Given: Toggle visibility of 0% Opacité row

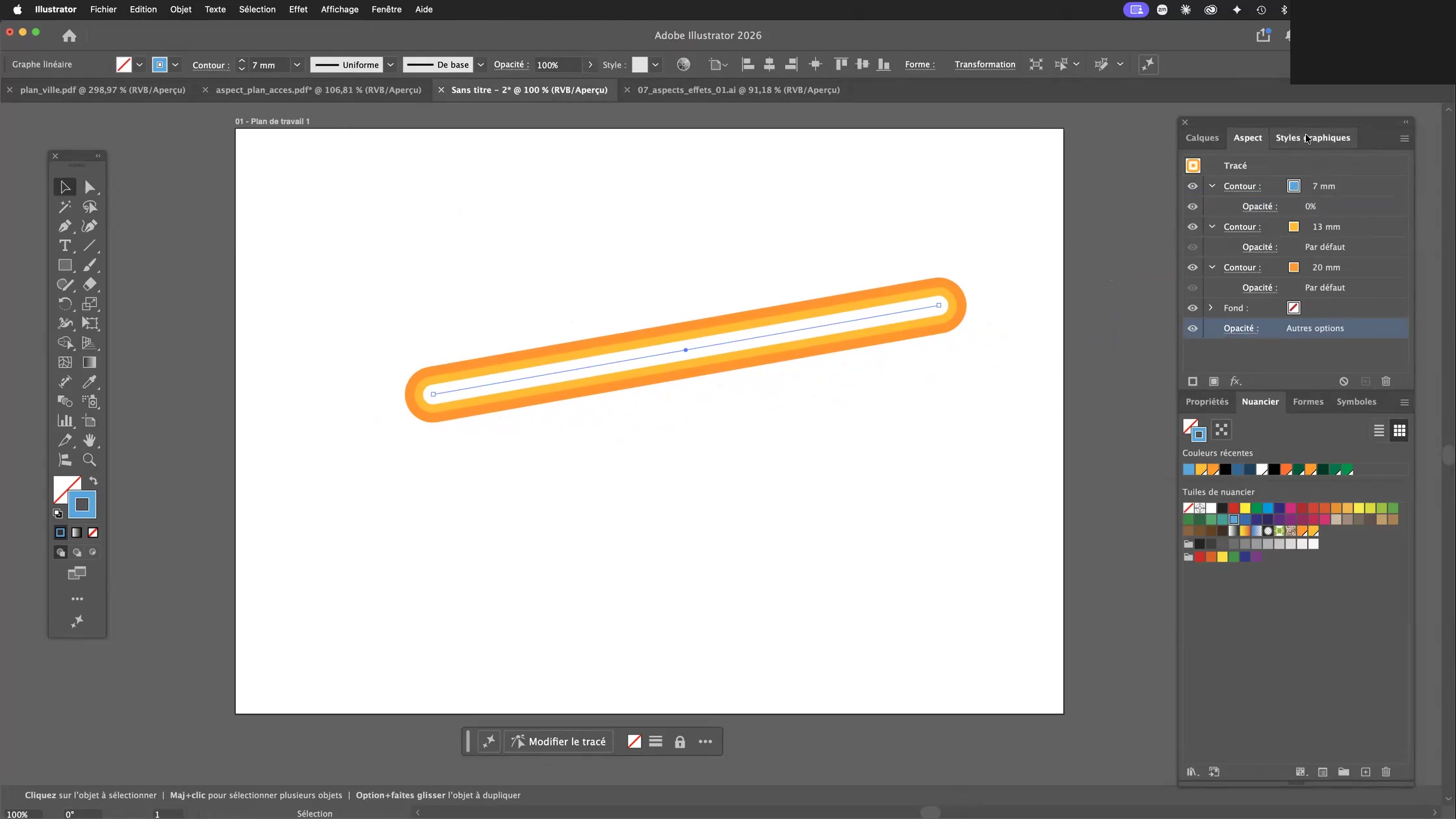Looking at the screenshot, I should pyautogui.click(x=1192, y=207).
